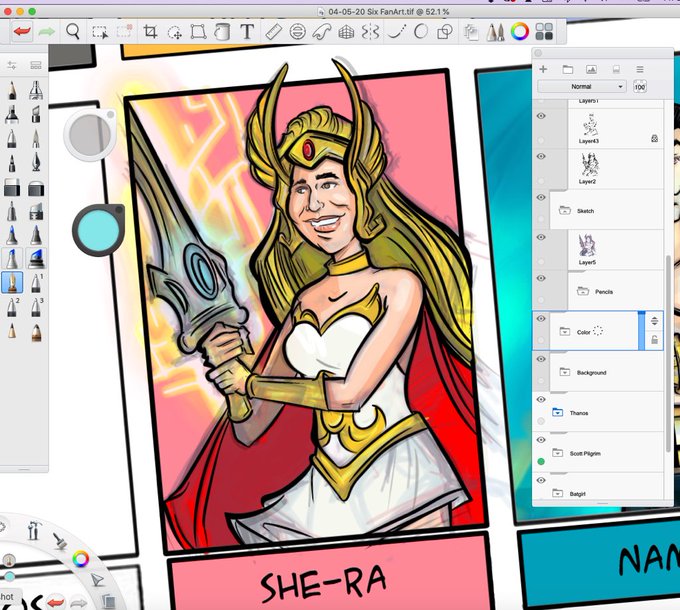680x610 pixels.
Task: Select the rectangular Selection tool
Action: pyautogui.click(x=100, y=32)
